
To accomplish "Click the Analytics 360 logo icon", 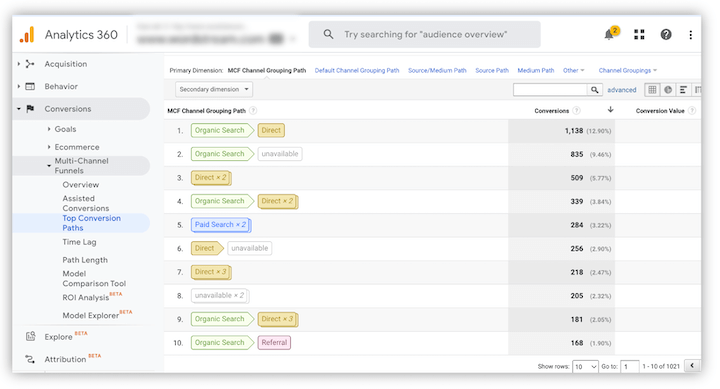I will [x=27, y=35].
